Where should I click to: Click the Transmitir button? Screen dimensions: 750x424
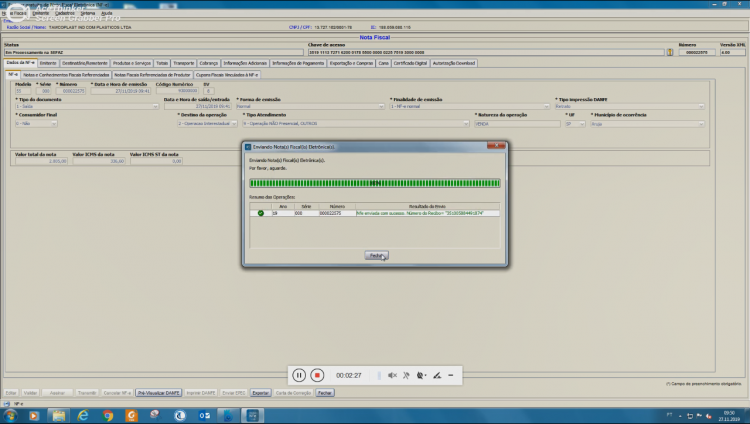pyautogui.click(x=87, y=393)
